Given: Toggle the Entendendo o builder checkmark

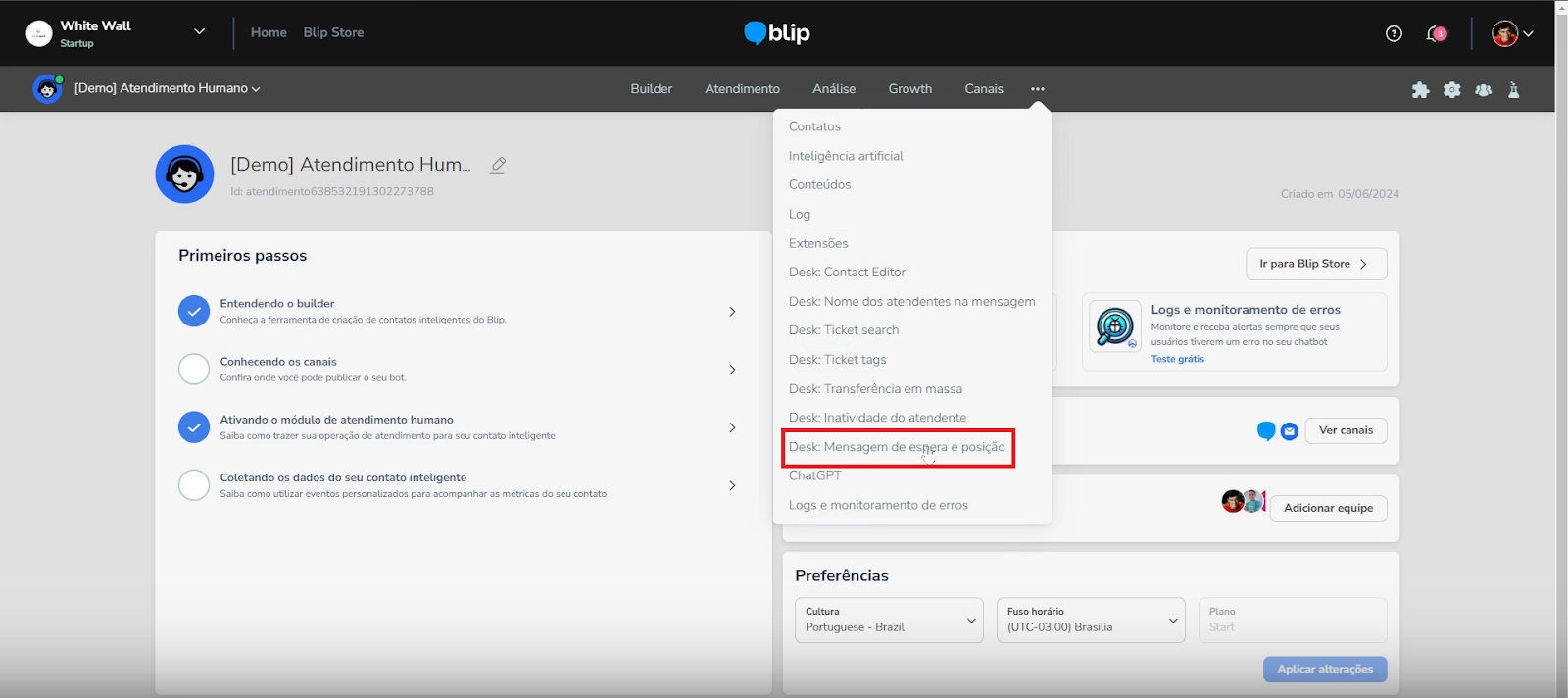Looking at the screenshot, I should coord(194,312).
